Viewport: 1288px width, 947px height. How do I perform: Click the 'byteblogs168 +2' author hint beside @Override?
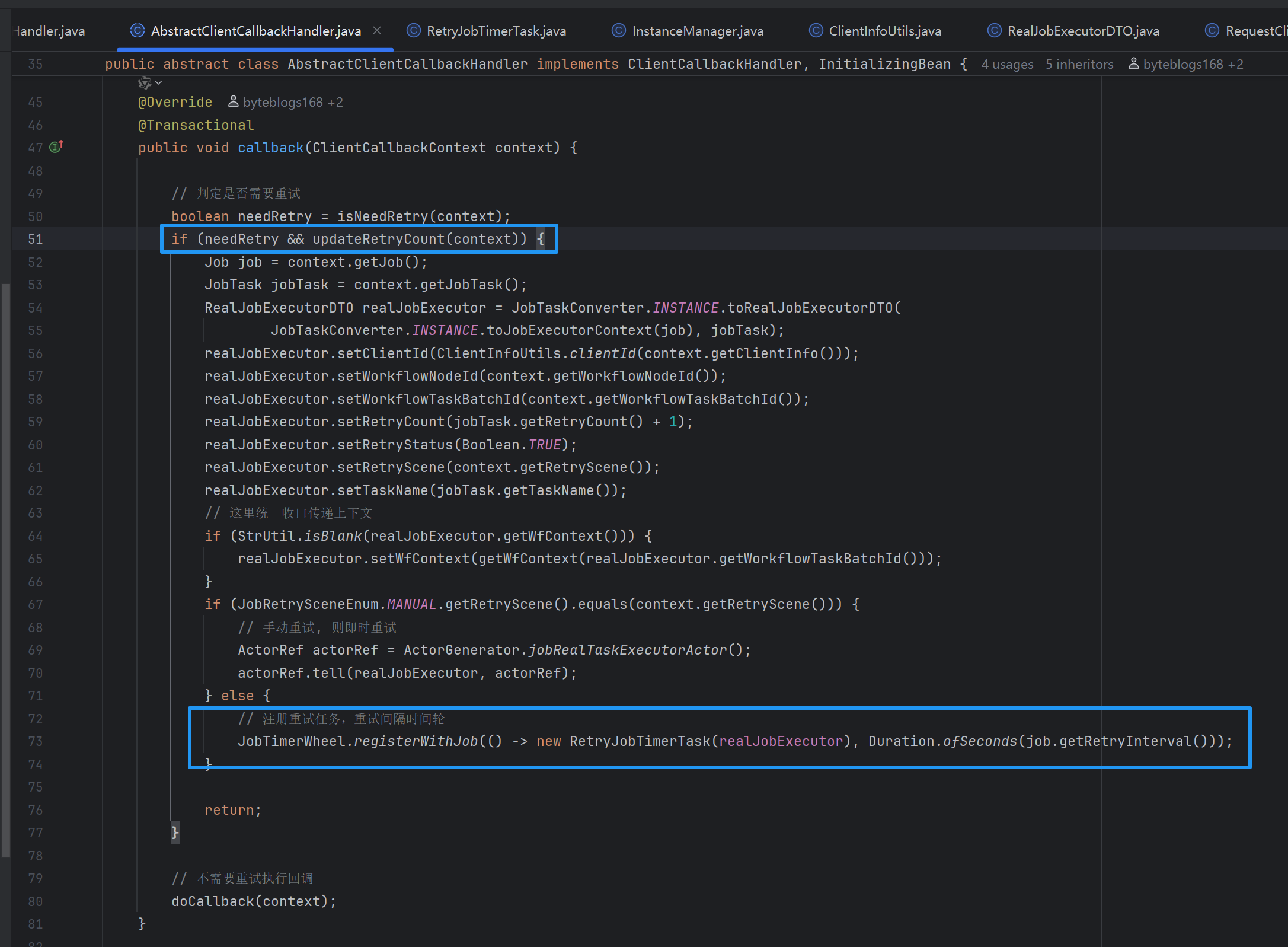point(293,102)
